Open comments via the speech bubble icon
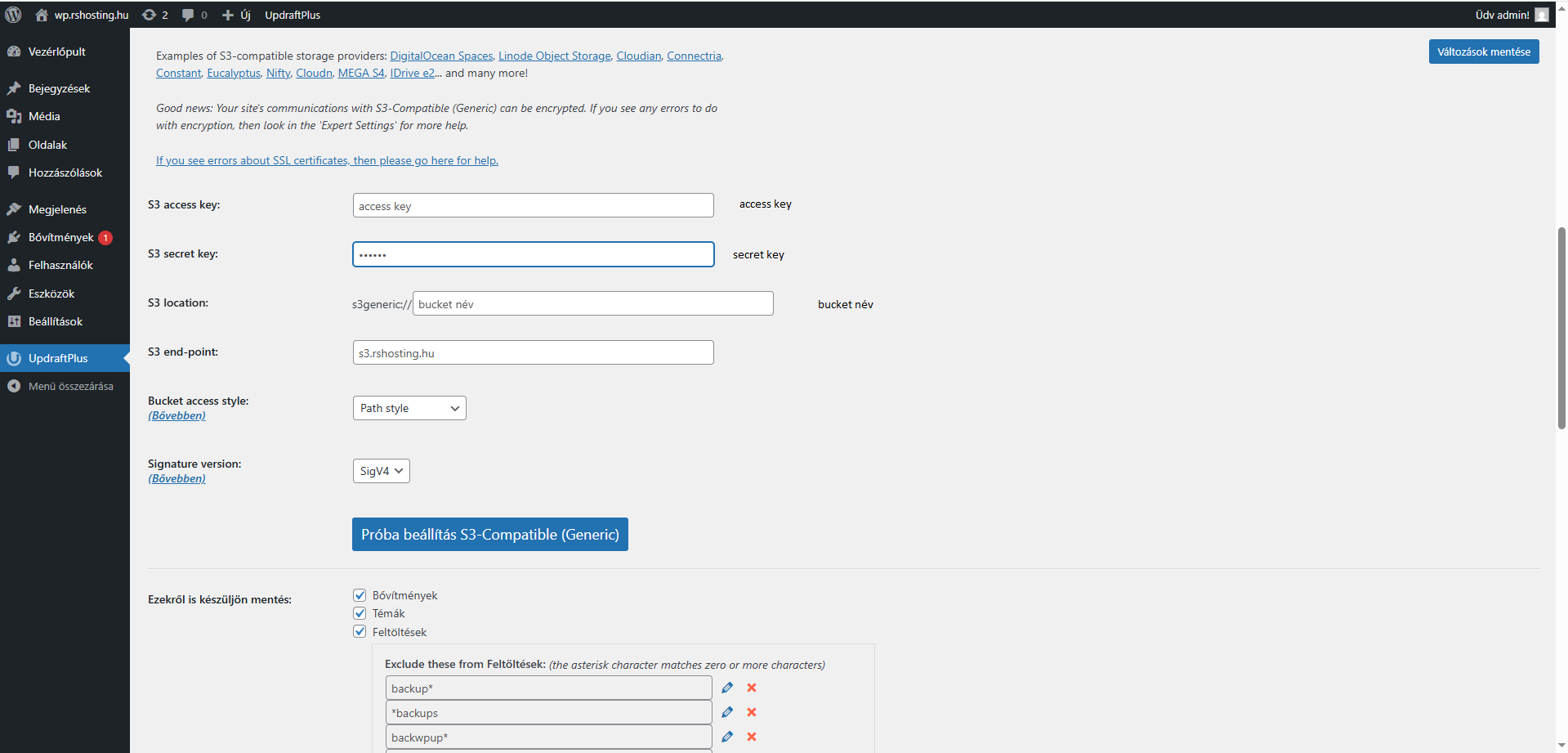This screenshot has width=1568, height=753. (x=189, y=14)
